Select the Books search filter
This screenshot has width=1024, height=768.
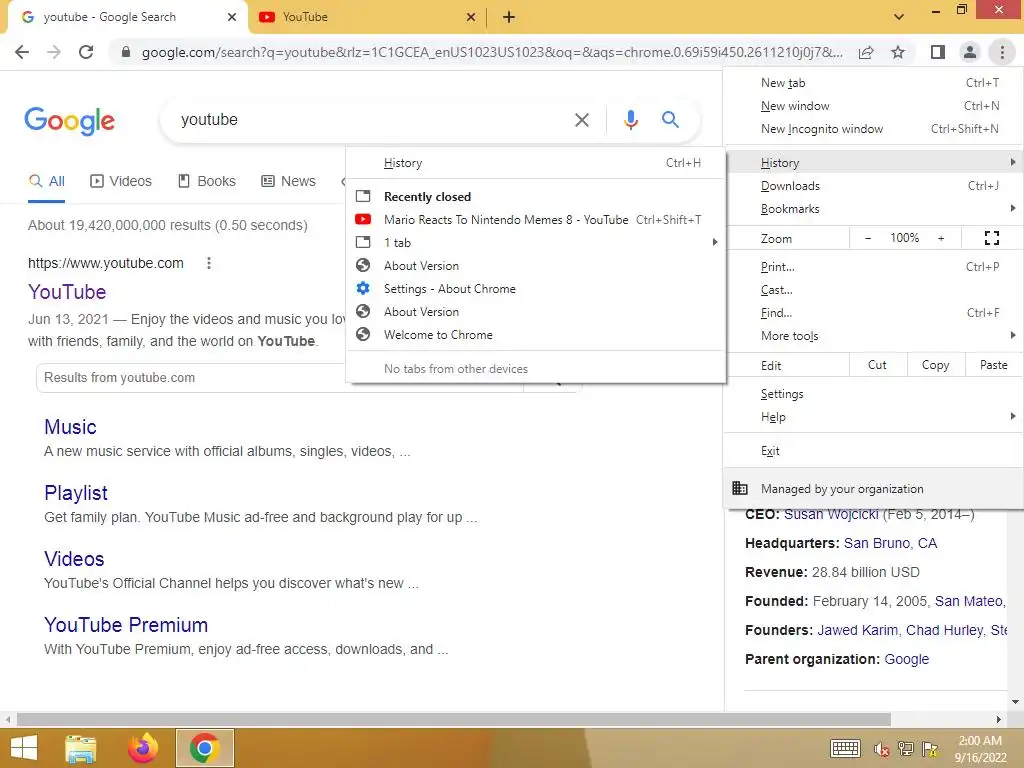(207, 182)
